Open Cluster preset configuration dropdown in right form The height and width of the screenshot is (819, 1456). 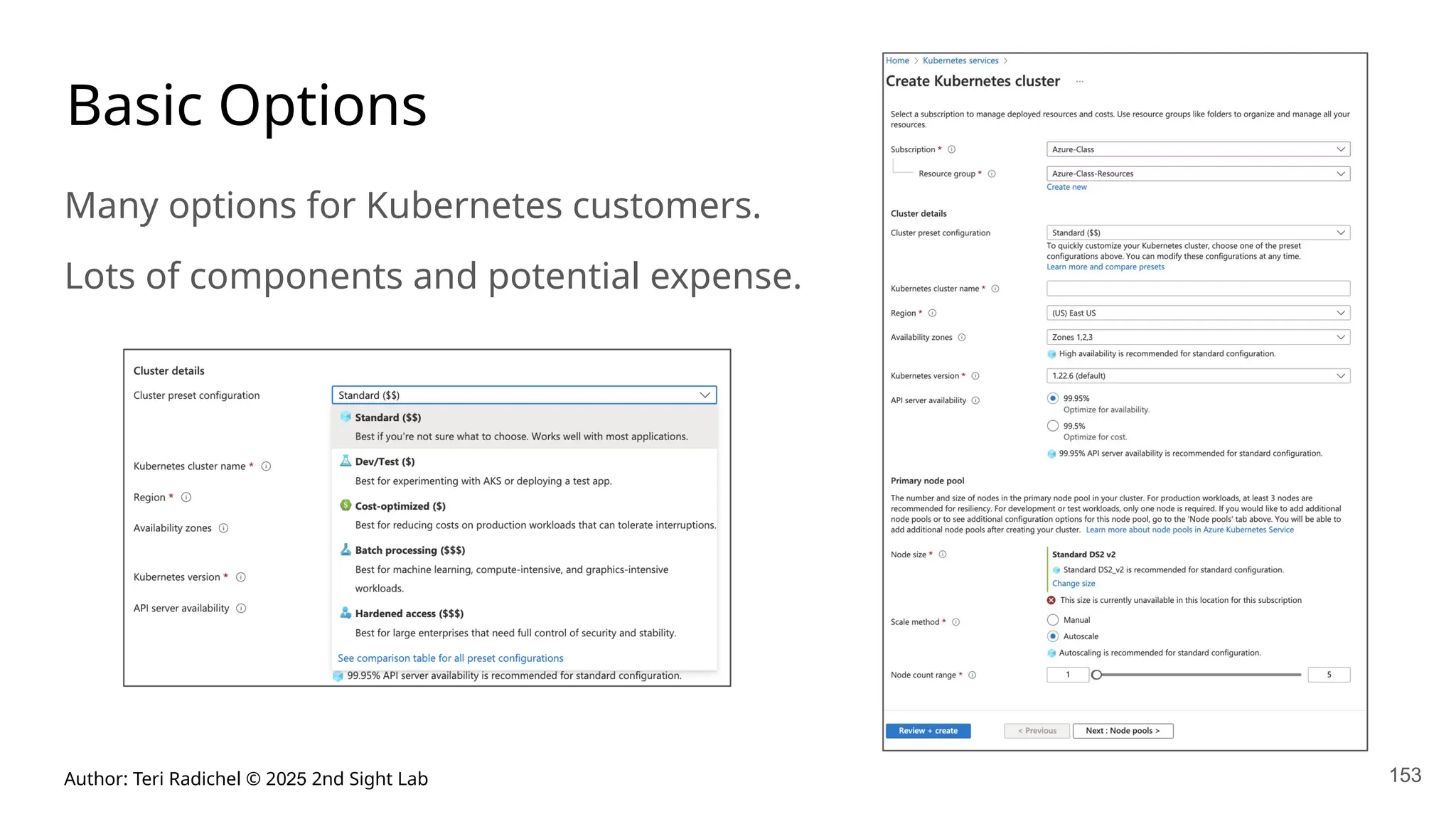pyautogui.click(x=1198, y=232)
